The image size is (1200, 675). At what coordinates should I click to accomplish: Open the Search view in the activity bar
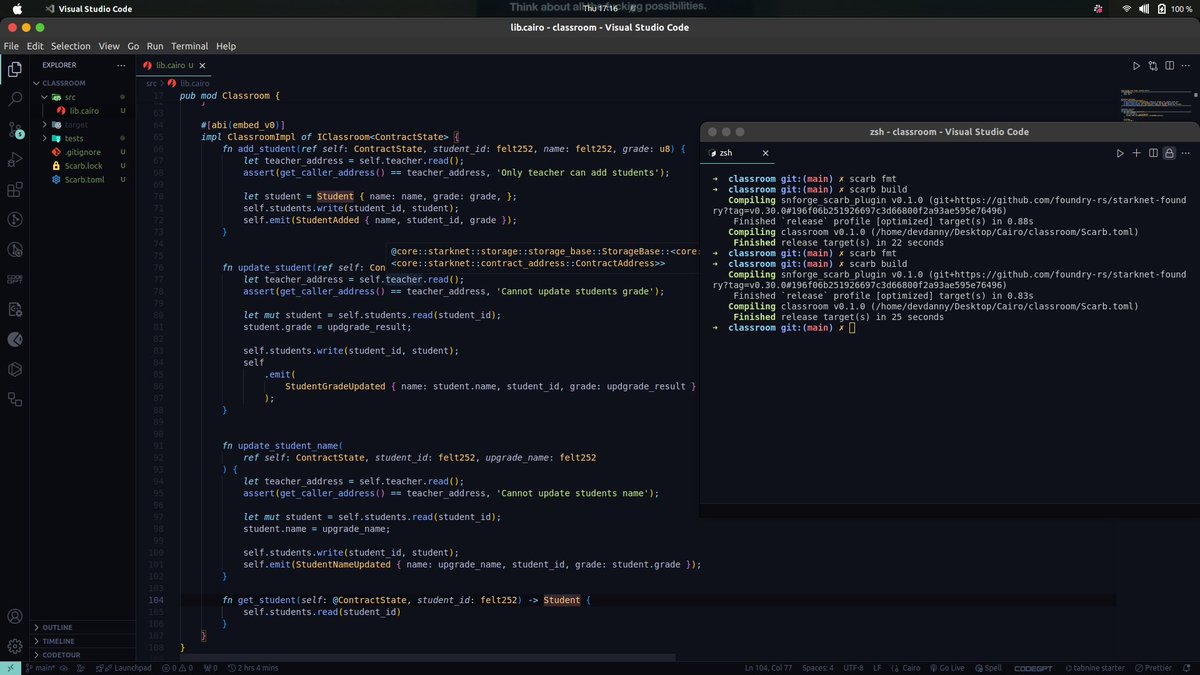pos(14,99)
